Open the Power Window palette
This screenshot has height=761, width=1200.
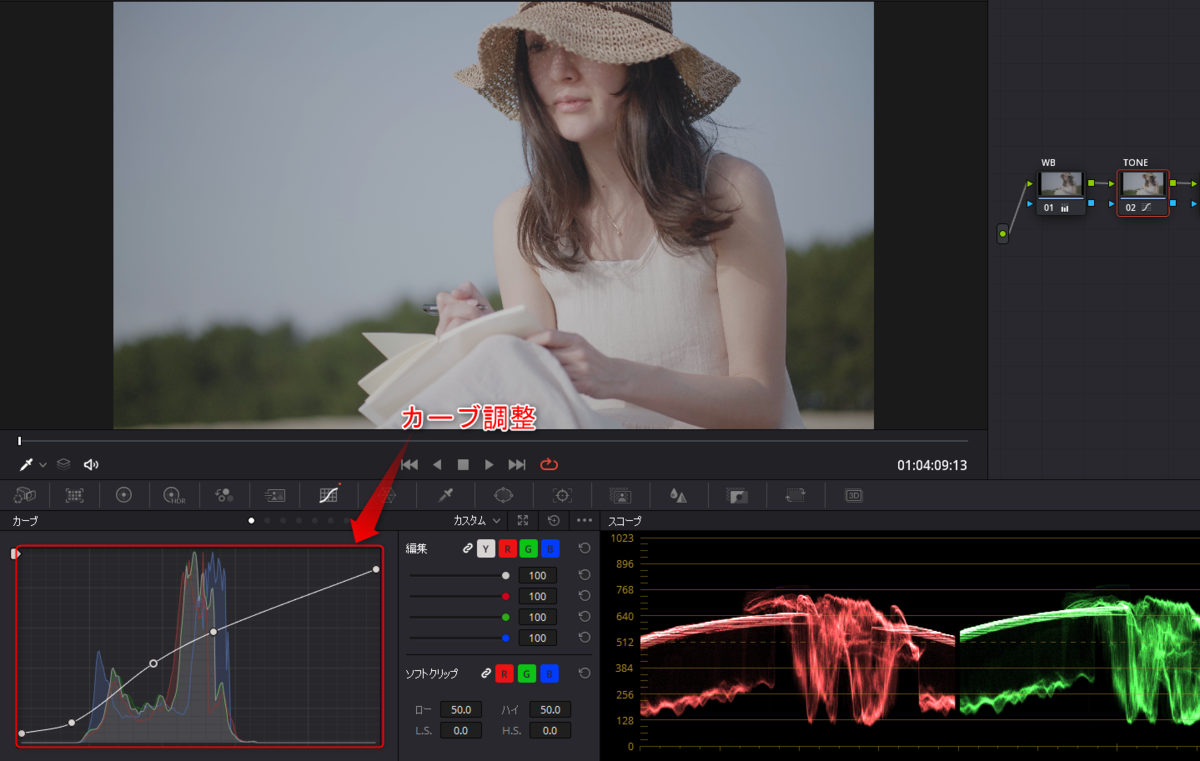(x=503, y=495)
